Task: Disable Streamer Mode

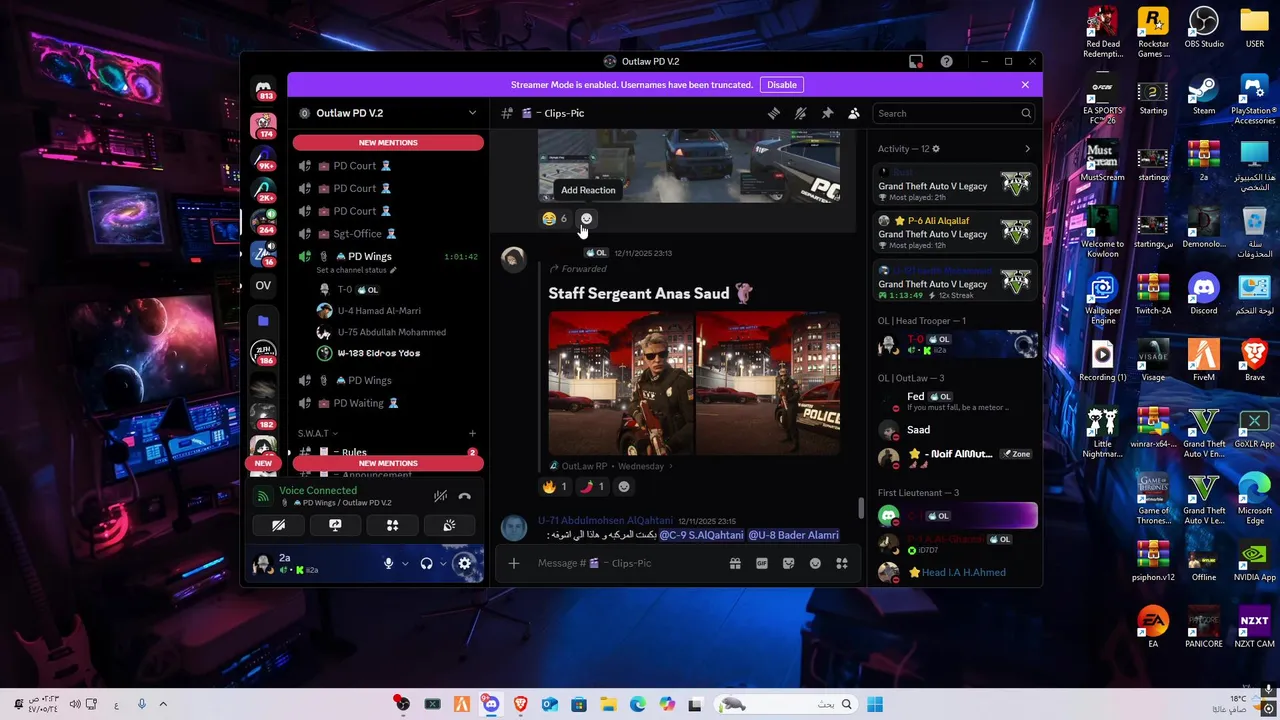Action: tap(782, 85)
